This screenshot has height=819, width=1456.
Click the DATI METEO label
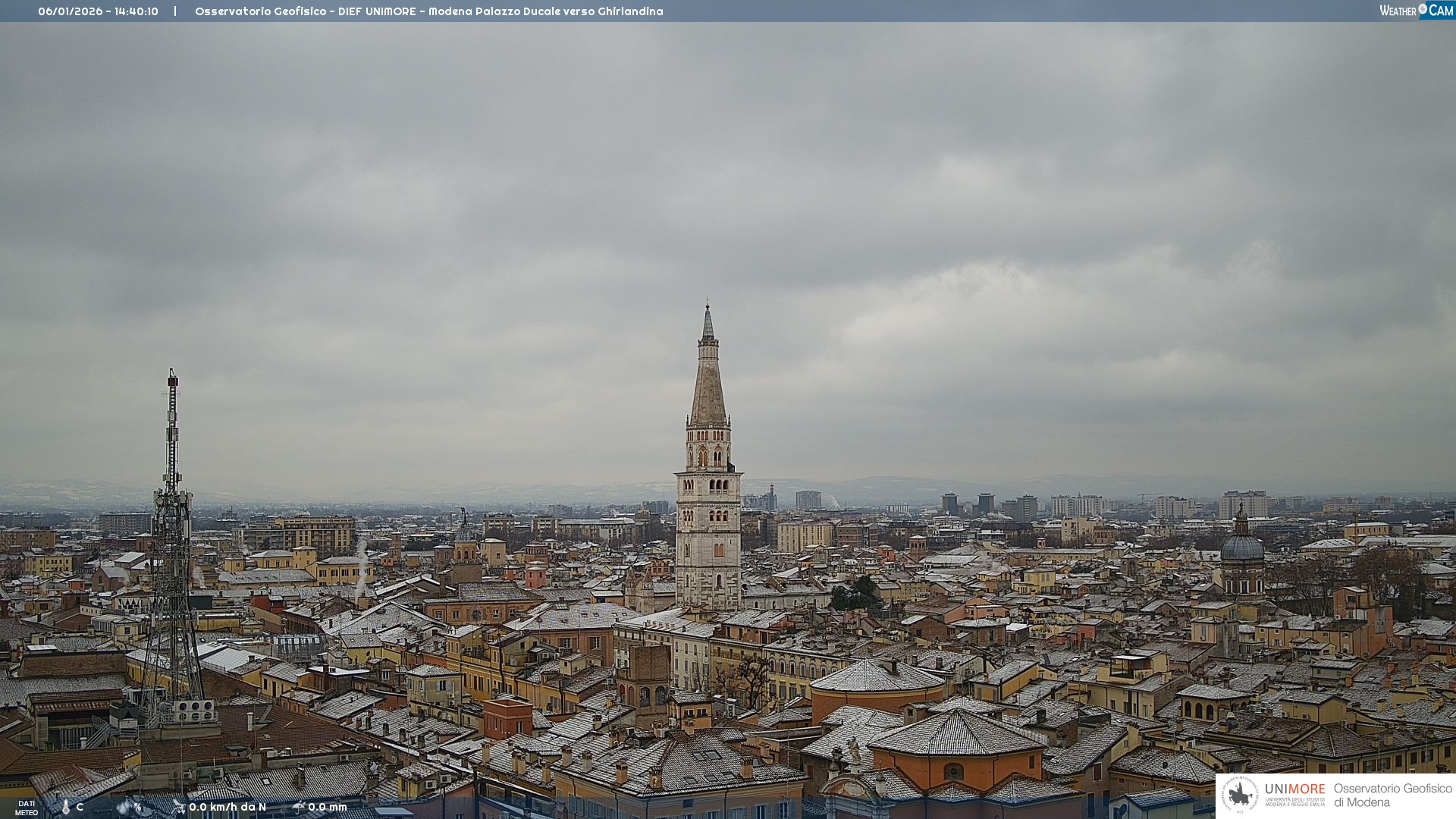(x=27, y=808)
